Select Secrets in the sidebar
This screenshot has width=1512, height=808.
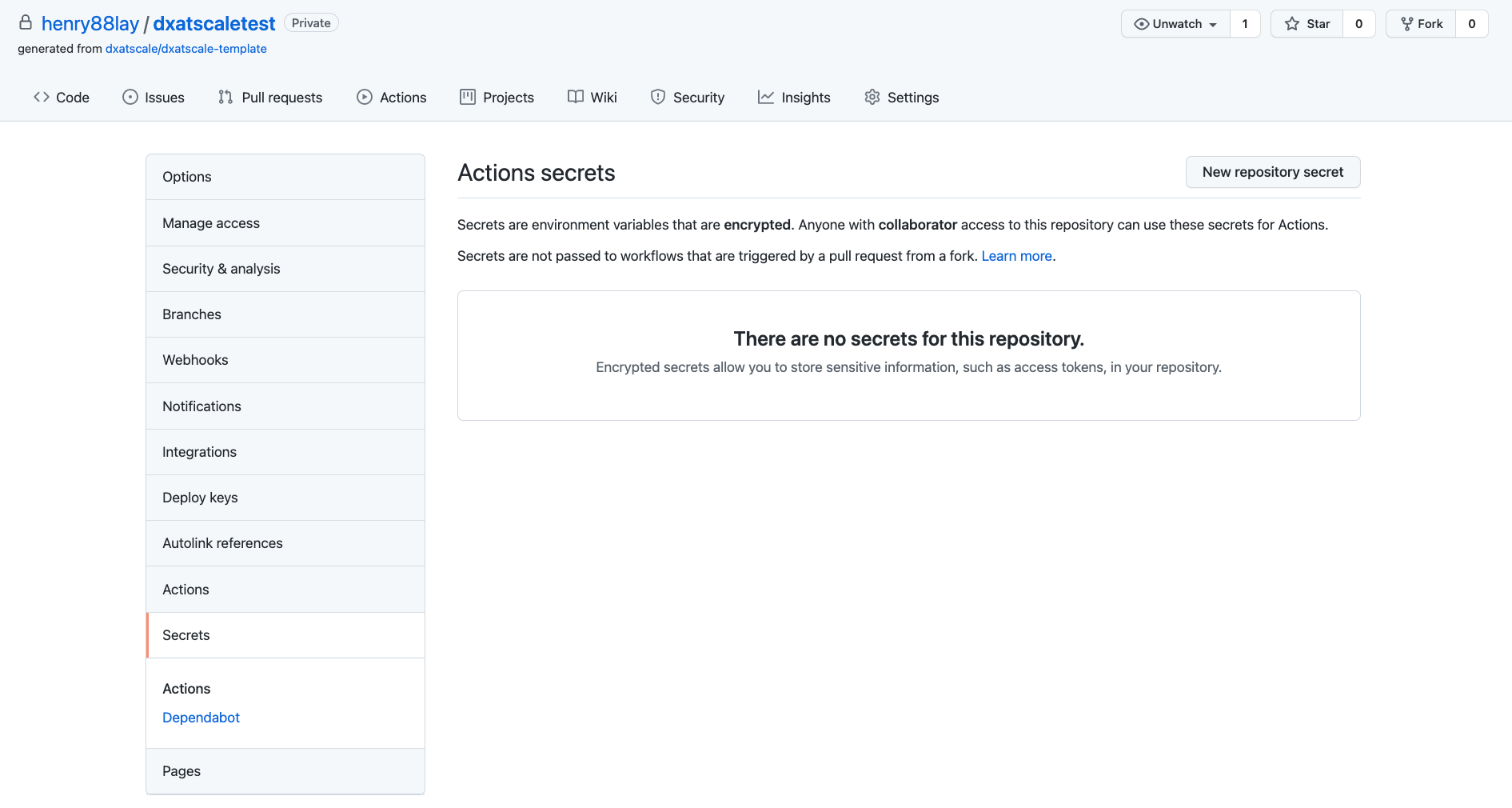coord(285,635)
